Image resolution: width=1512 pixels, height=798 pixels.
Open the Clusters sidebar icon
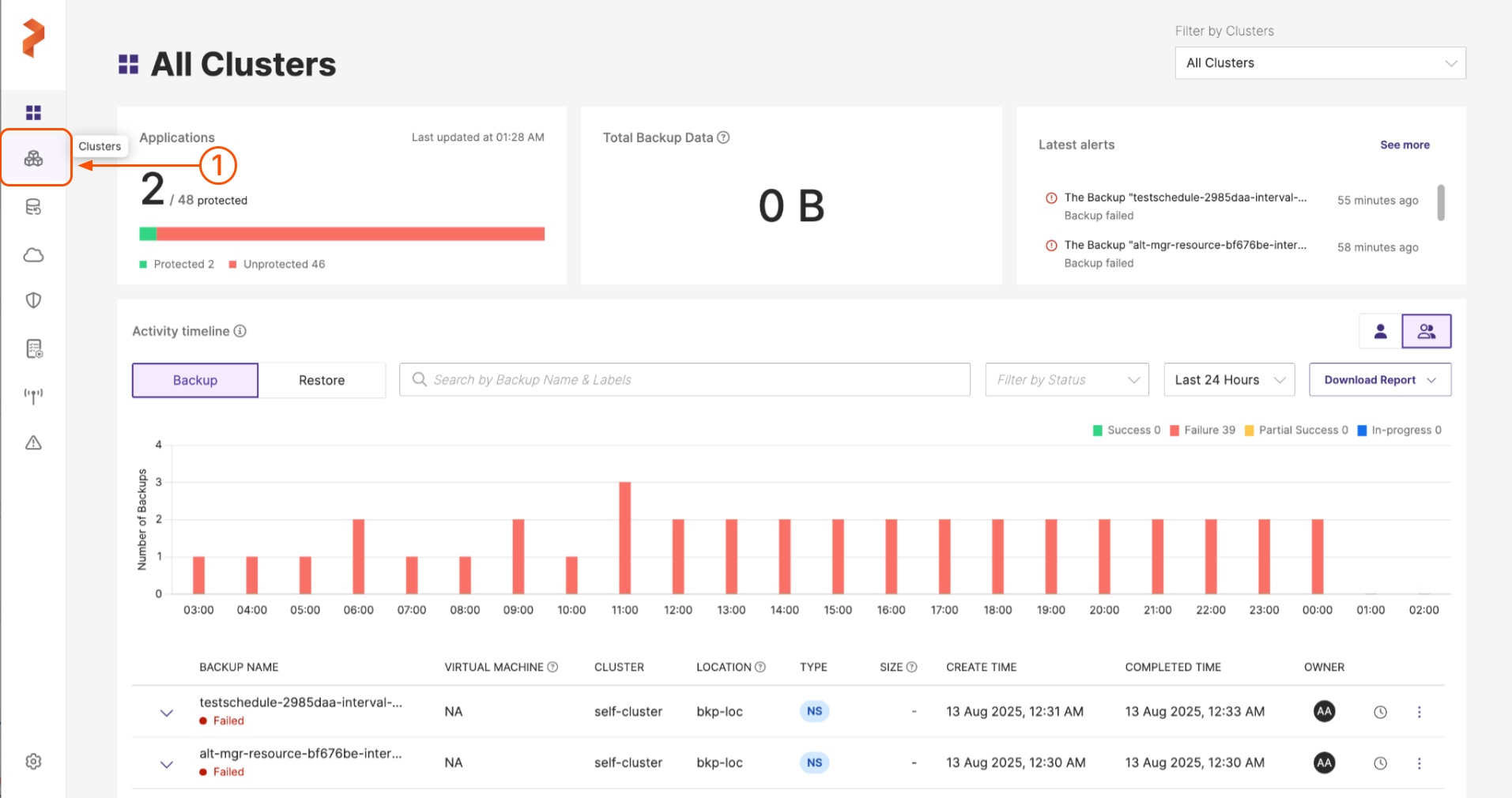(33, 159)
